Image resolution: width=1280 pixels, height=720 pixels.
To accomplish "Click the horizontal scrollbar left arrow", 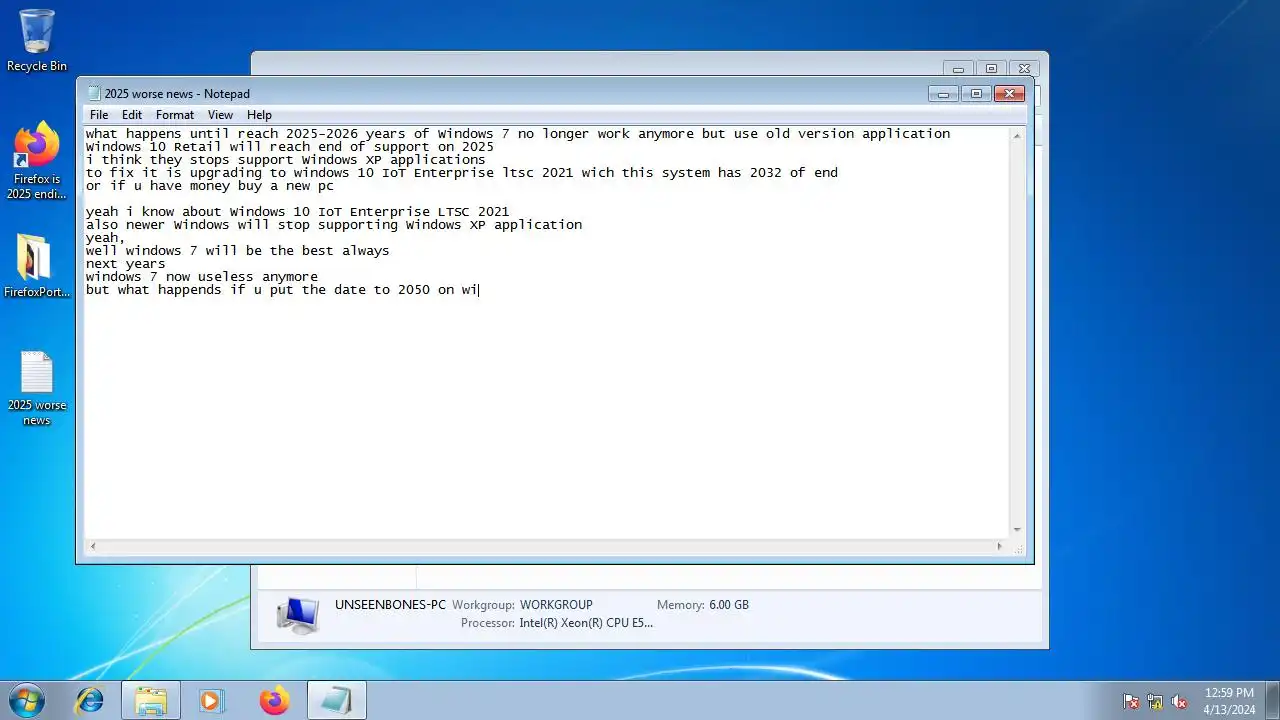I will 93,546.
